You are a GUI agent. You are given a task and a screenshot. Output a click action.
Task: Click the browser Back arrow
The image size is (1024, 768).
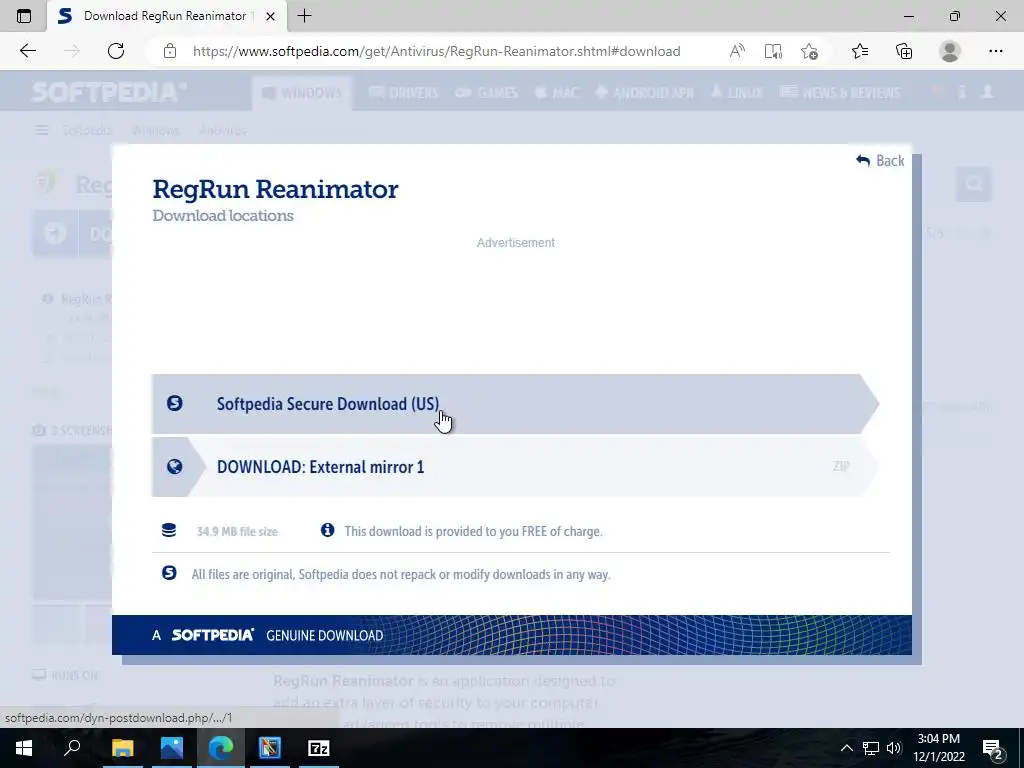[x=27, y=51]
